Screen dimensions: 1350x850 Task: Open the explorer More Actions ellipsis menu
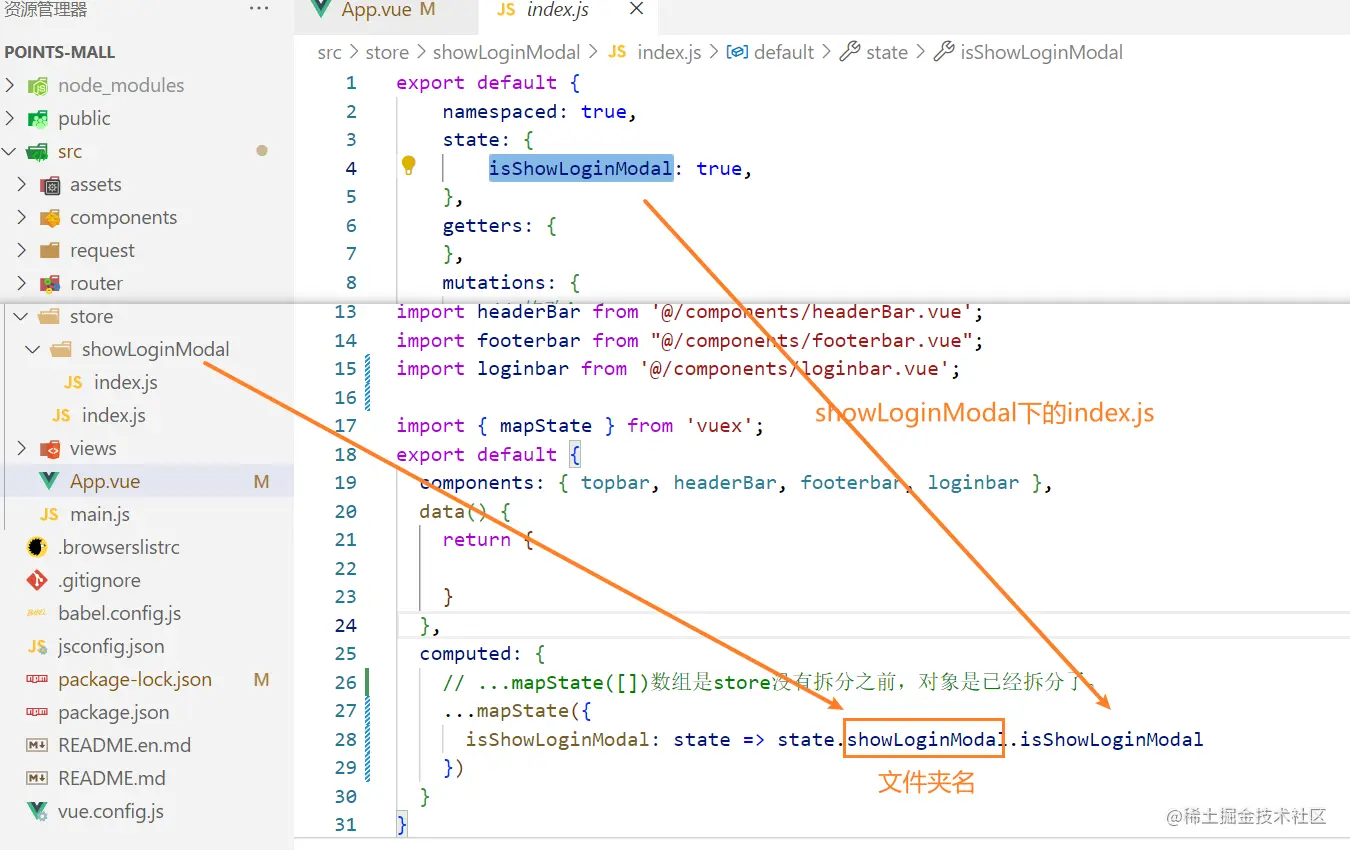(259, 9)
